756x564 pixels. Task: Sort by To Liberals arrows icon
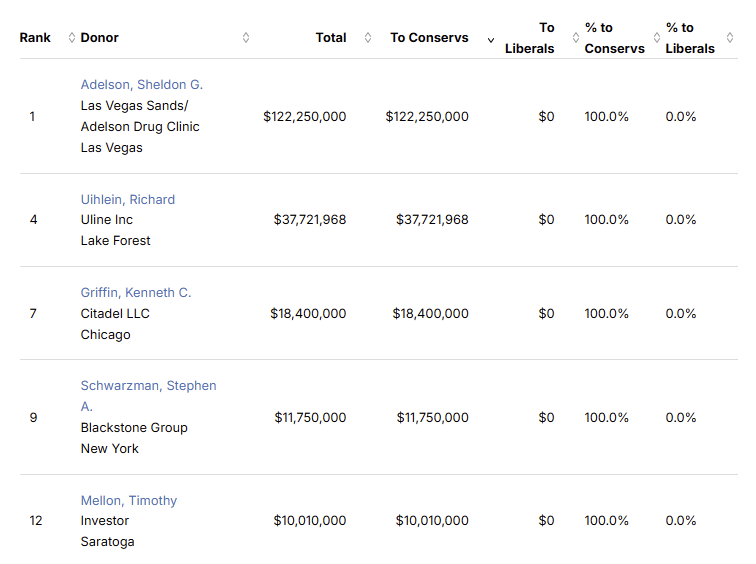576,38
